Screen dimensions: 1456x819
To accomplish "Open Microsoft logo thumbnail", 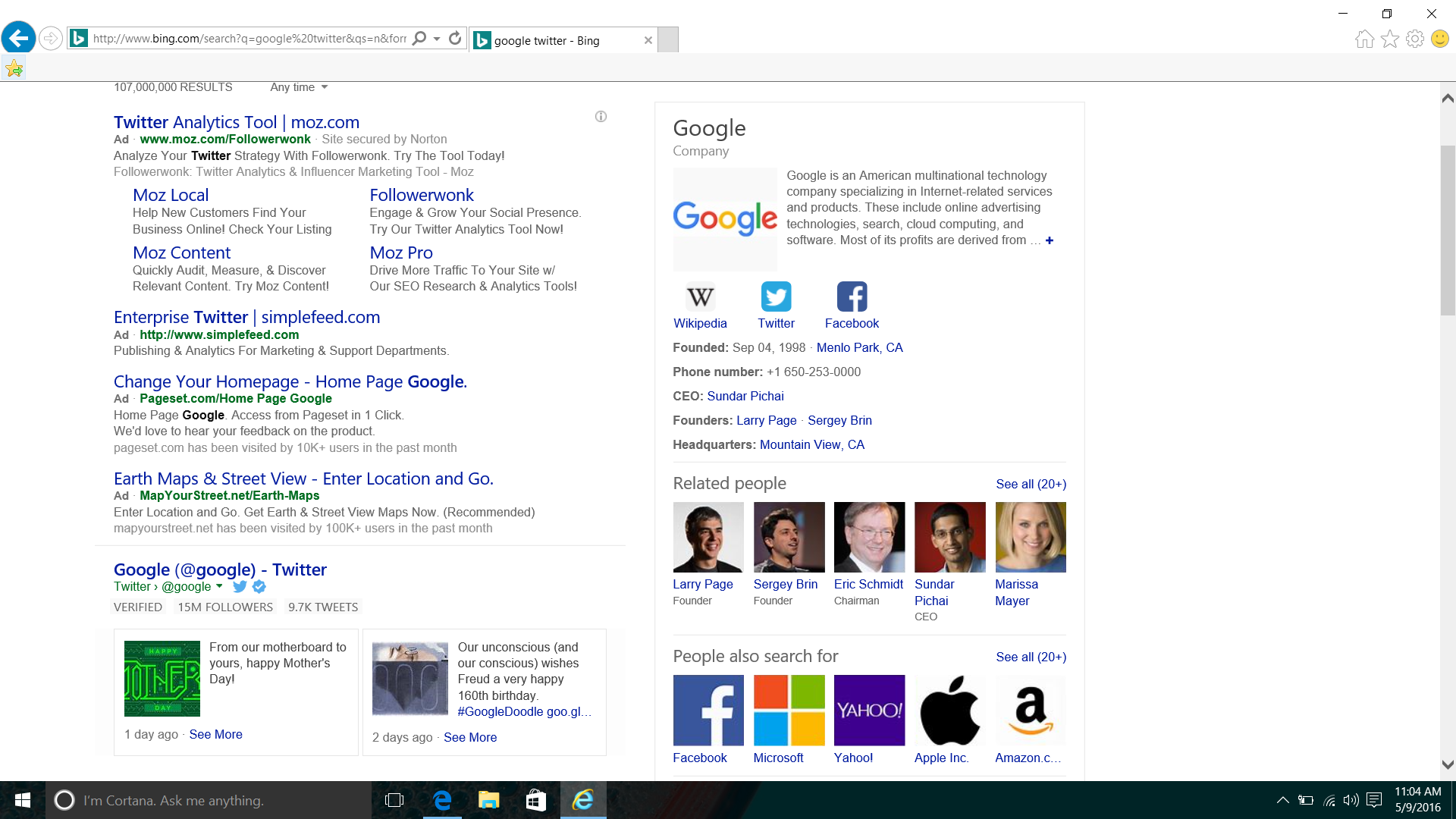I will point(789,711).
